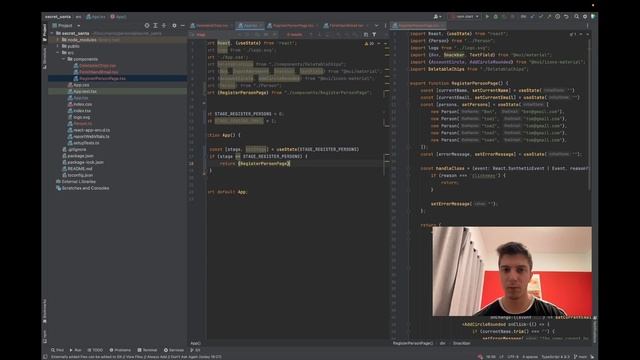Click the status bar tool-window toggle icon at bottom-left
640x360 pixels.
coord(45,357)
